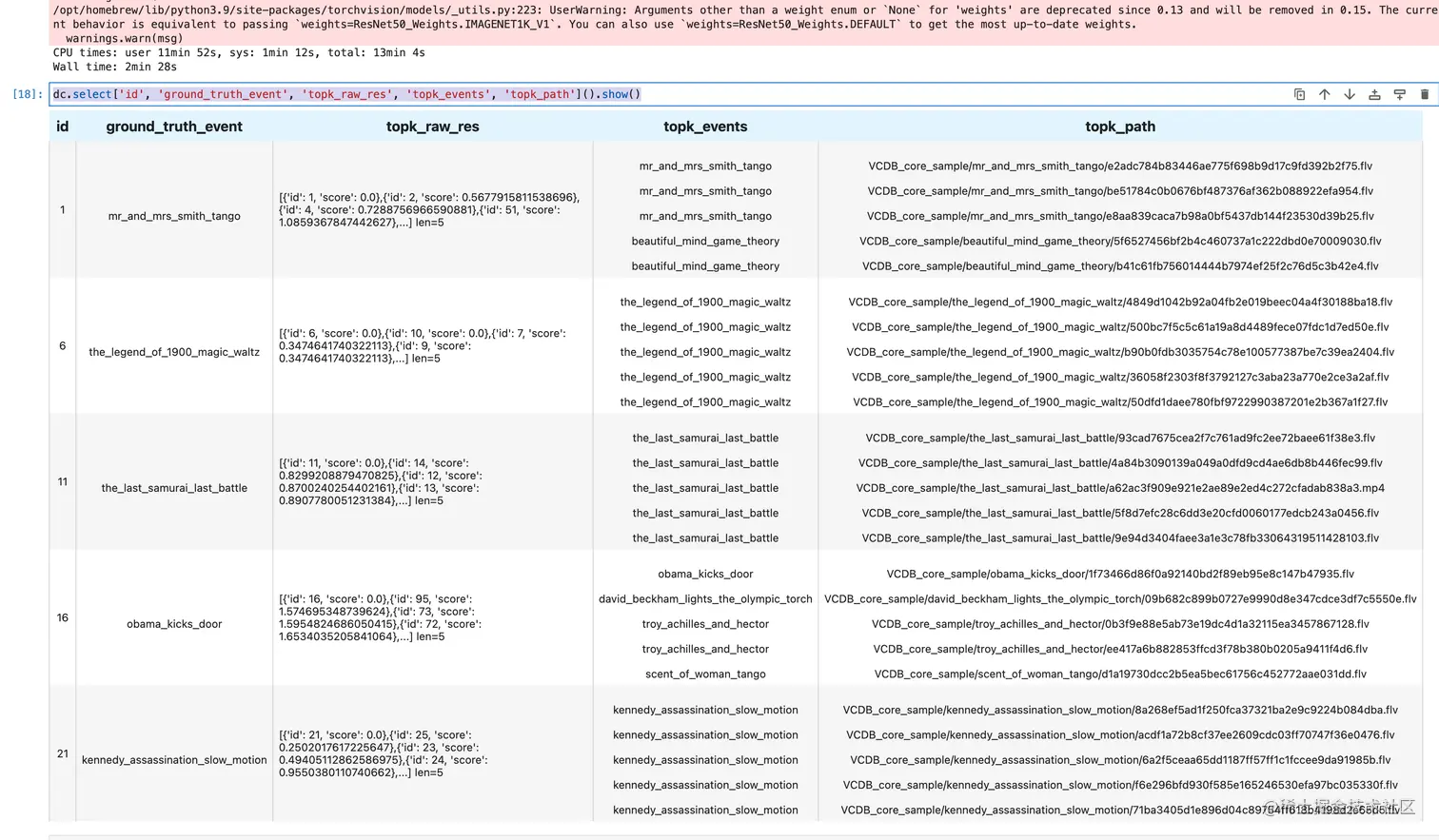The width and height of the screenshot is (1439, 840).
Task: Insert a new cell above cell 18
Action: (1374, 94)
